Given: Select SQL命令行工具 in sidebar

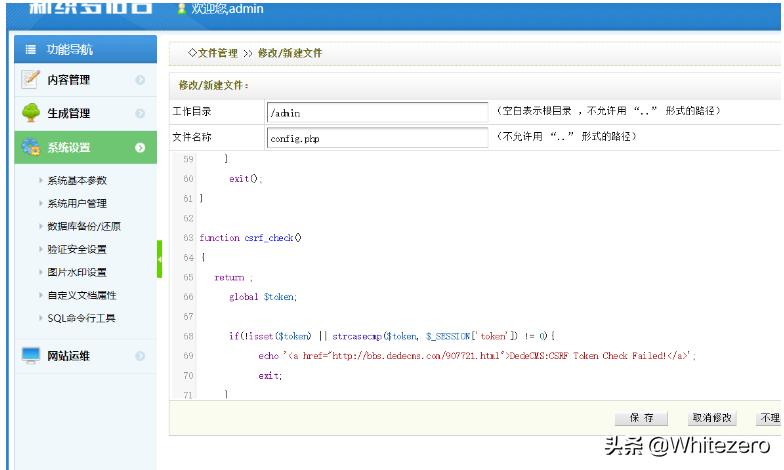Looking at the screenshot, I should (81, 319).
